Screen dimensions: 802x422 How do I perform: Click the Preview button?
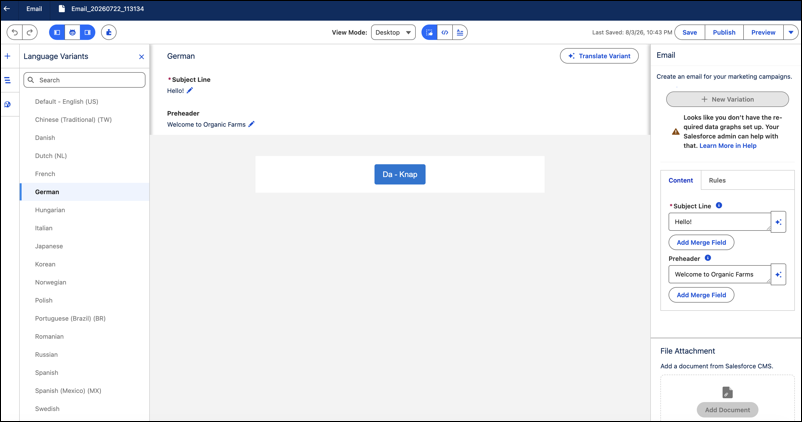[763, 32]
